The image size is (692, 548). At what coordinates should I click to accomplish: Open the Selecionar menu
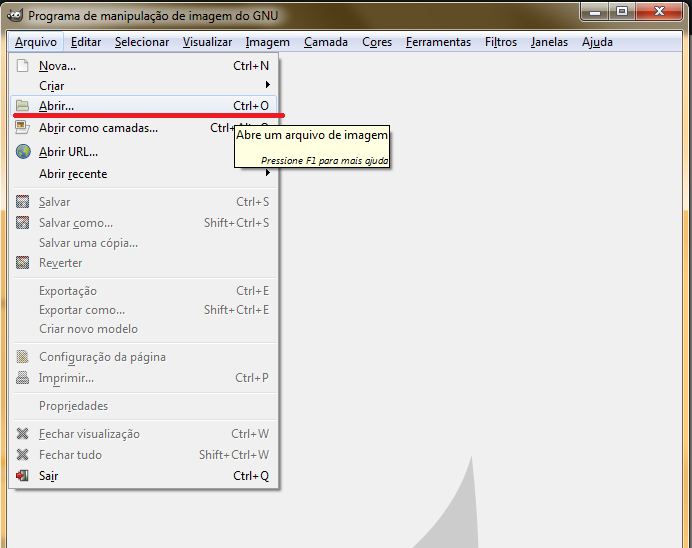[142, 42]
